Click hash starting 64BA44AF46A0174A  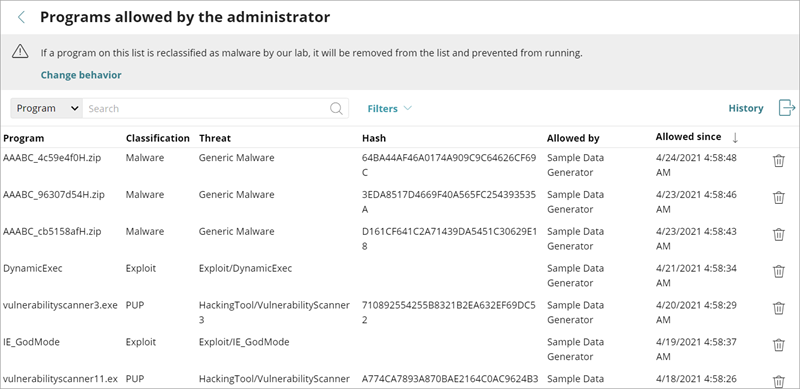[449, 165]
